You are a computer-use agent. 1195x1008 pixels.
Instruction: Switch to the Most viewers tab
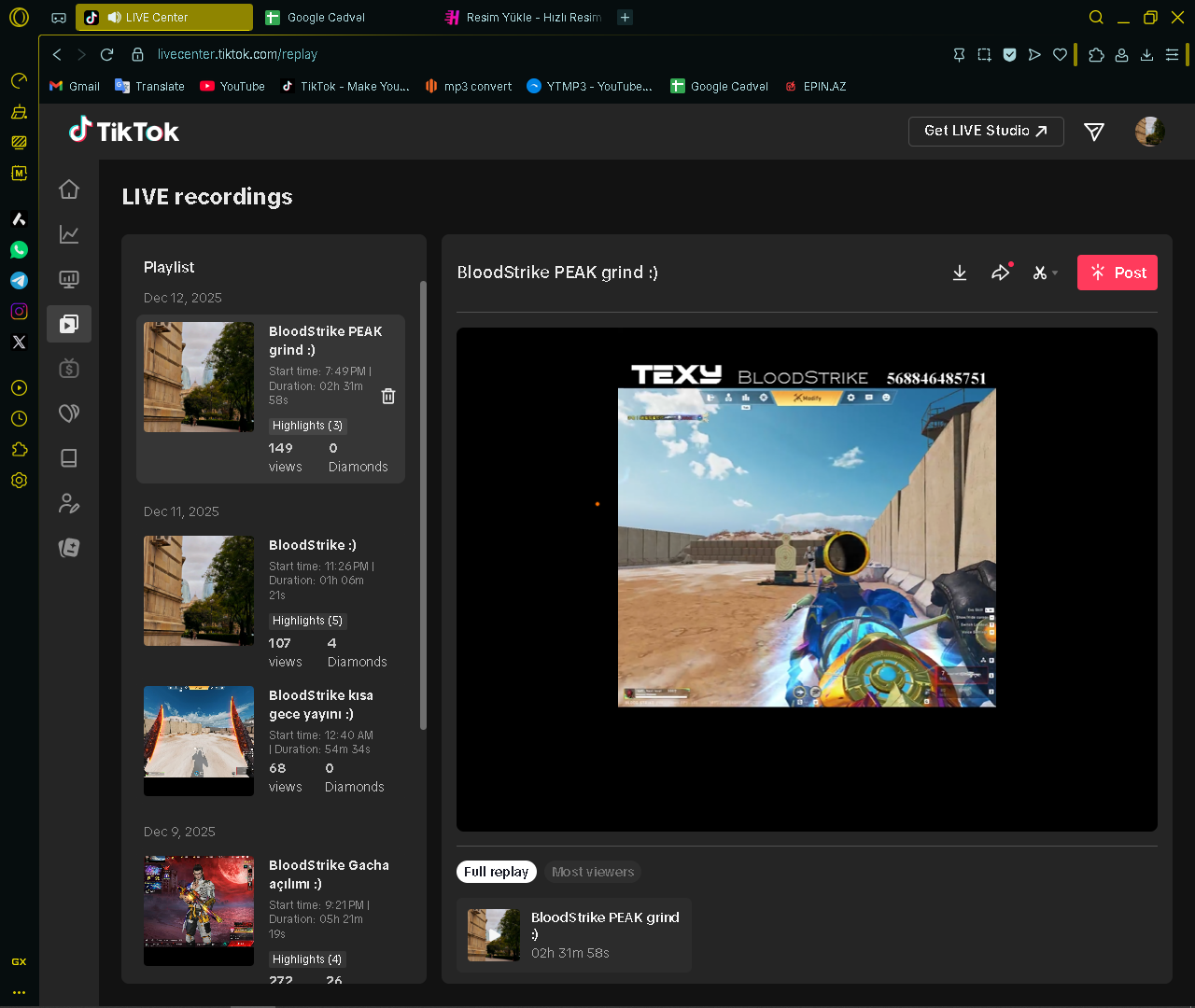pyautogui.click(x=593, y=872)
